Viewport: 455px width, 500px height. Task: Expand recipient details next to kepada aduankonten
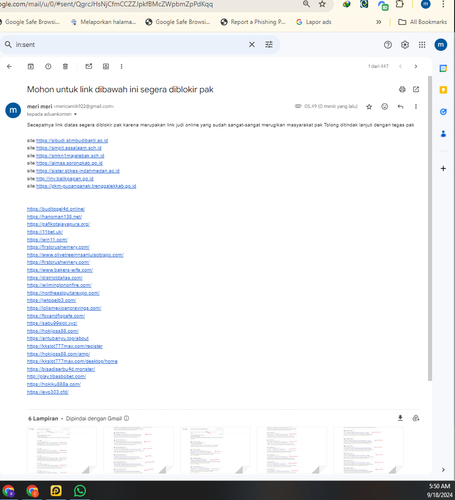pyautogui.click(x=75, y=114)
